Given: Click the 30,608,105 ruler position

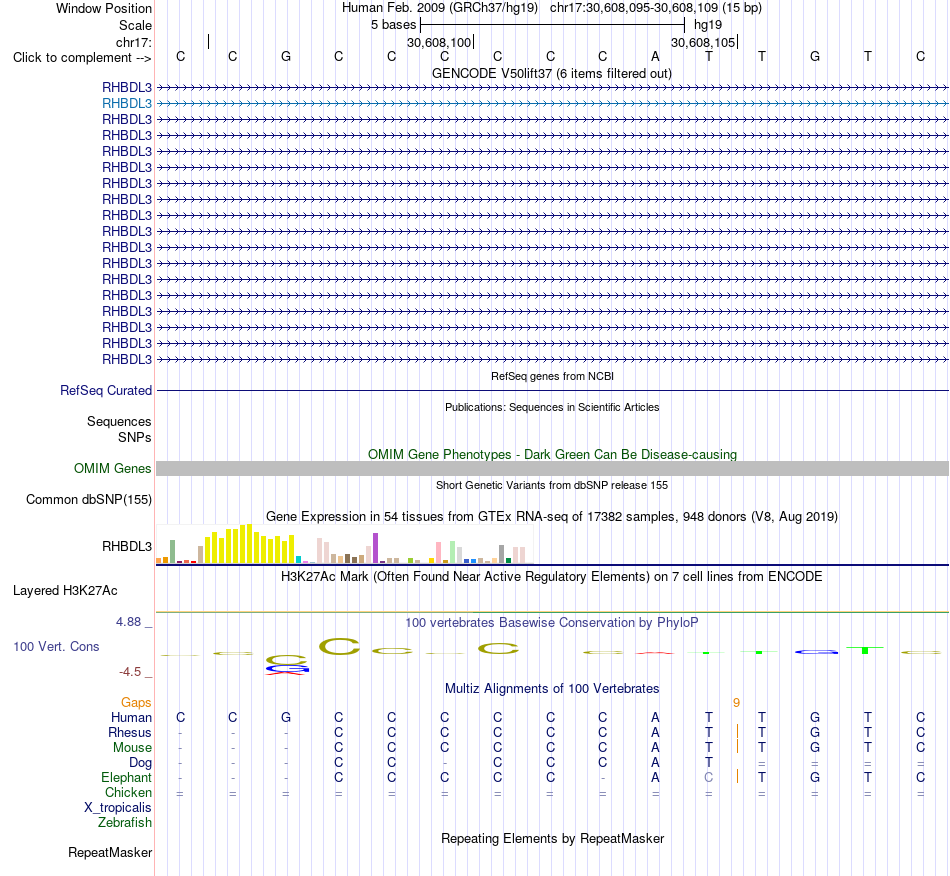Looking at the screenshot, I should 703,42.
